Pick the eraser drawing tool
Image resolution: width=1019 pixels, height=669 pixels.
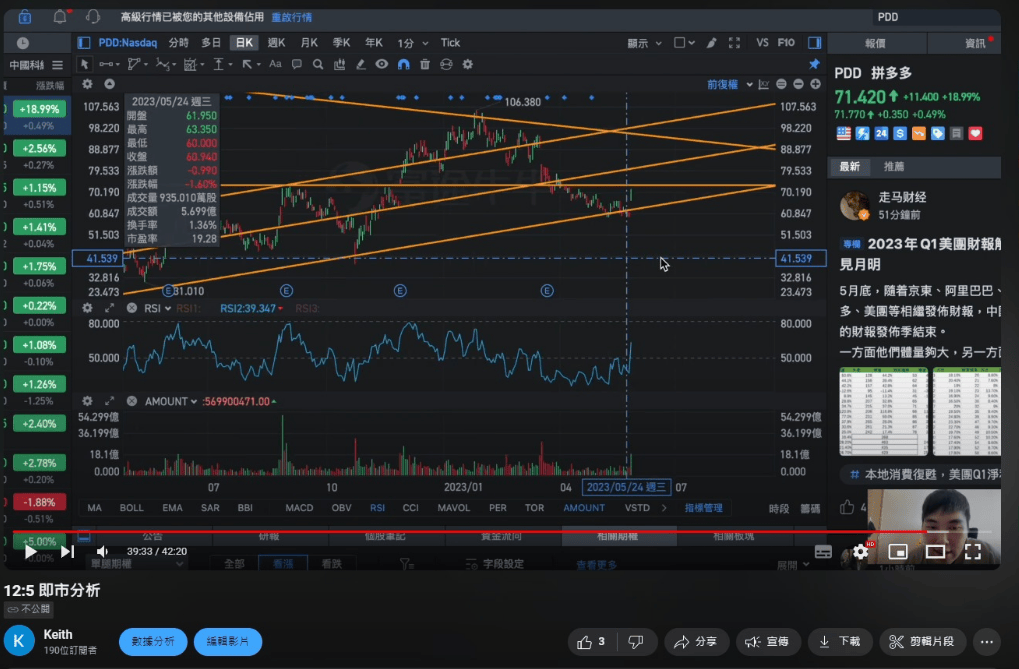361,64
